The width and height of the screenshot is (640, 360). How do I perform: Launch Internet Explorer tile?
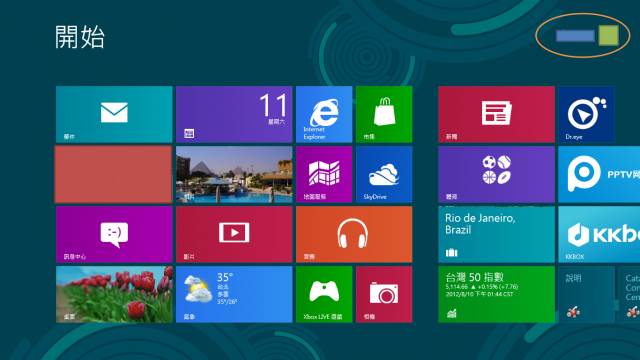[x=324, y=114]
